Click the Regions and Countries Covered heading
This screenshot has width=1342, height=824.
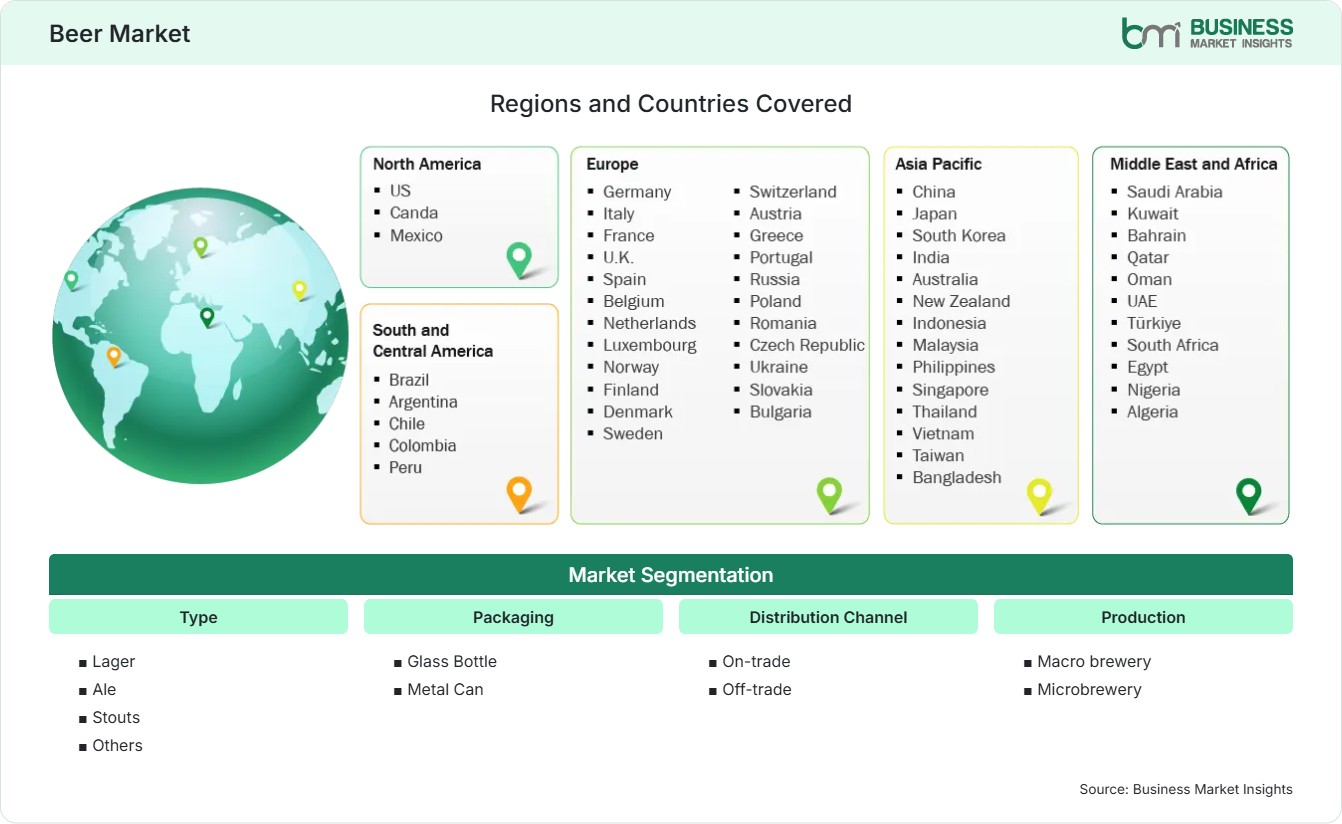[671, 103]
